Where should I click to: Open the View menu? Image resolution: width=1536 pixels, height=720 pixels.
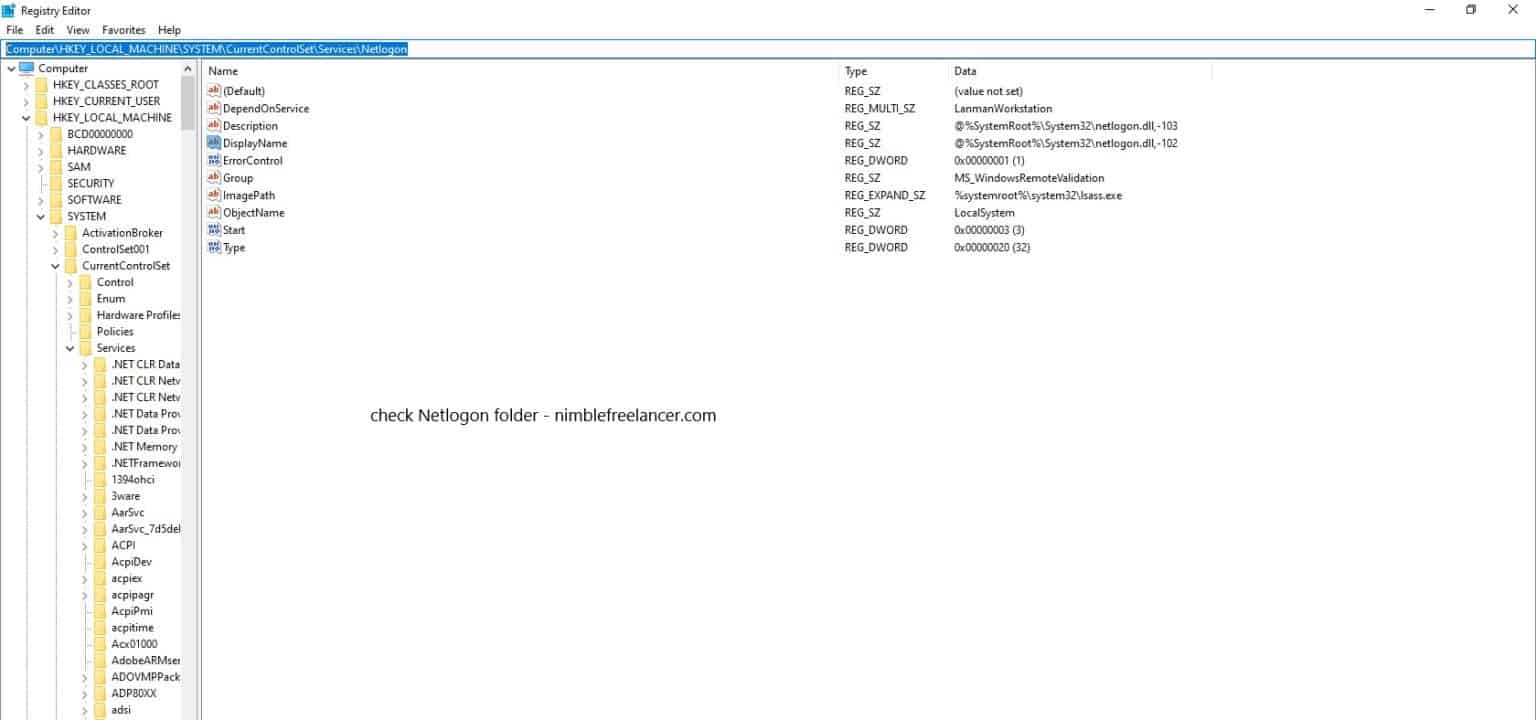coord(77,29)
